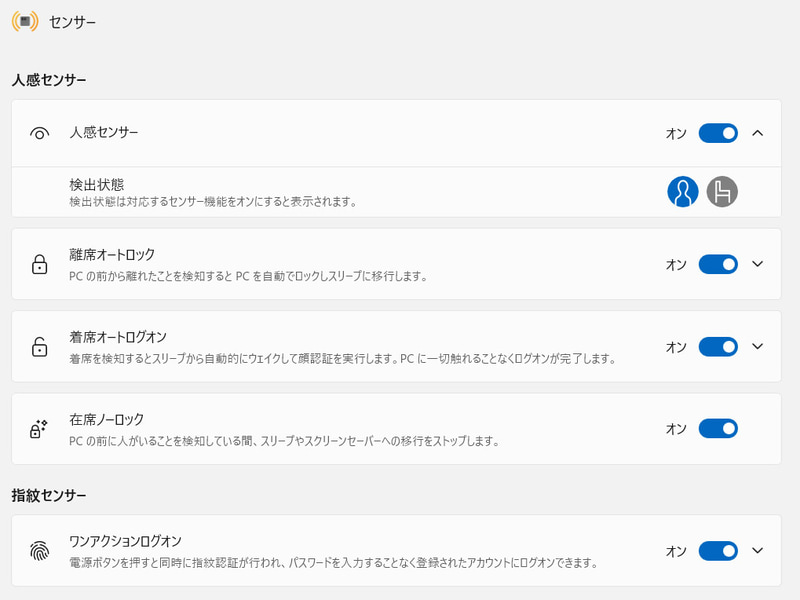
Task: Expand the ワンアクションログオン options chevron
Action: coord(757,551)
